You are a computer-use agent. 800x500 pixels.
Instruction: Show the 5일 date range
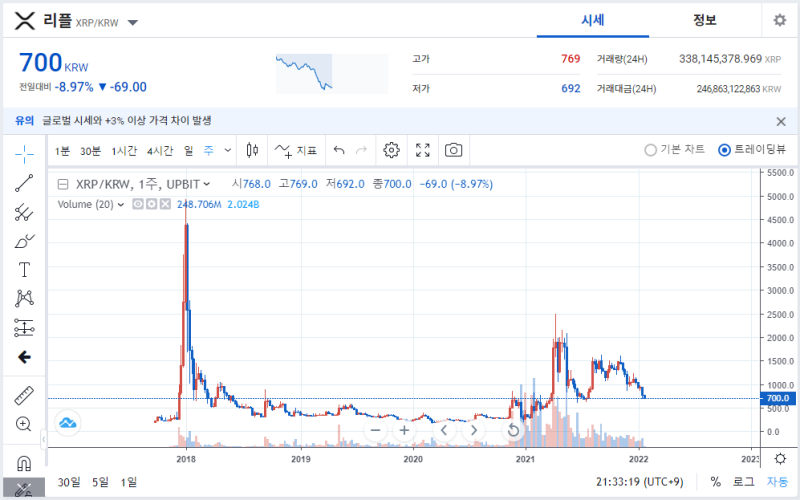[100, 482]
